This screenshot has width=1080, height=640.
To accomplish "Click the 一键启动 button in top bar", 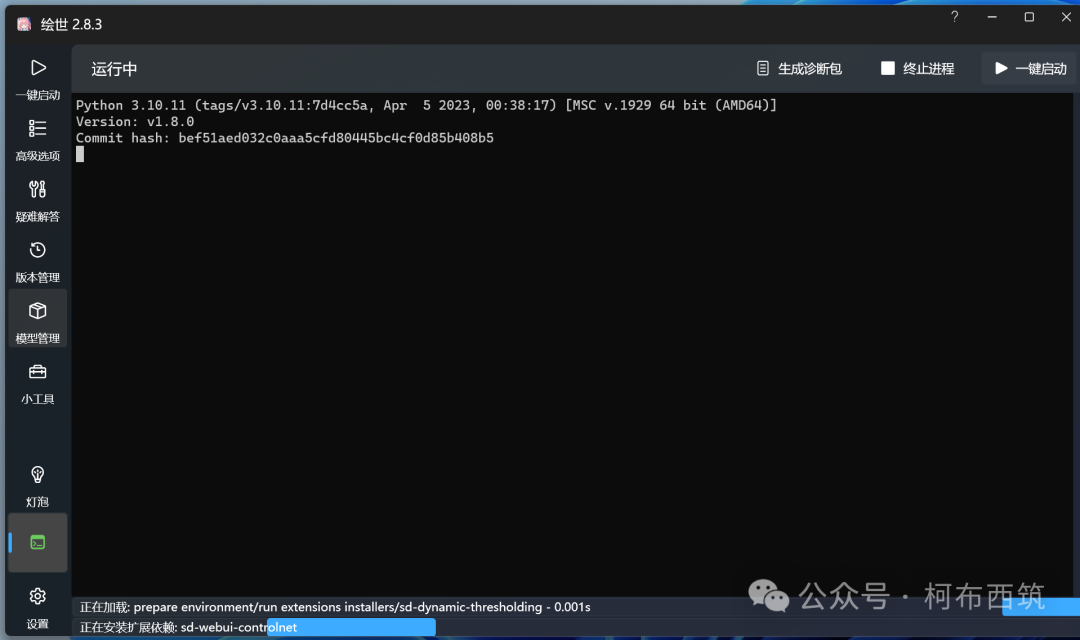I will tap(1030, 68).
